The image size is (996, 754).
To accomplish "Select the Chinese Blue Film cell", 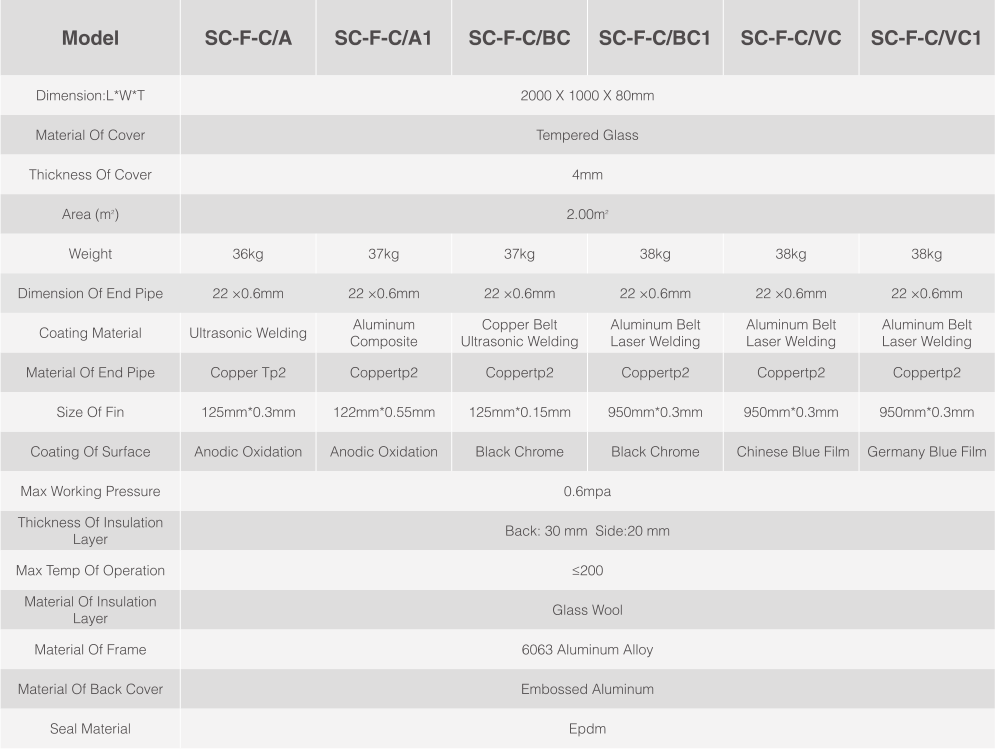I will (791, 452).
